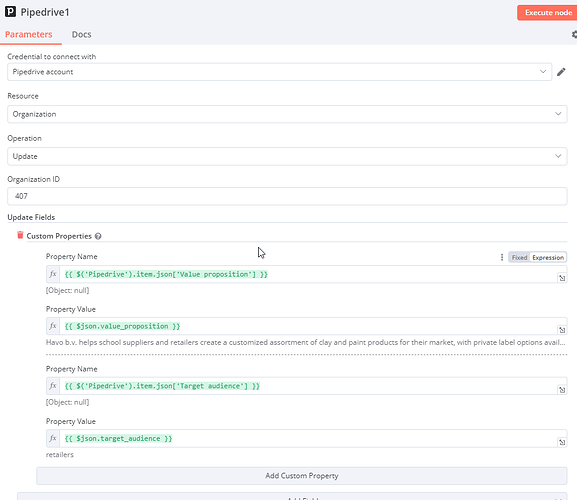
Task: Edit the Pipedrive account credential with pencil icon
Action: pyautogui.click(x=561, y=72)
